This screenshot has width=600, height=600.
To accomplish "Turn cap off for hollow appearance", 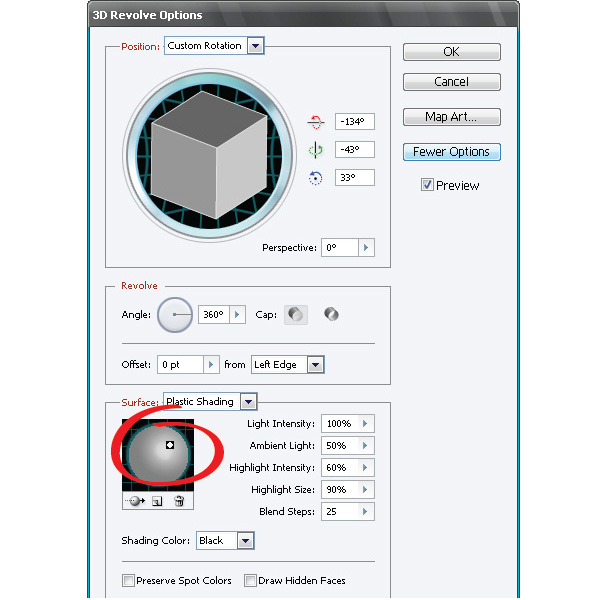I will [331, 315].
